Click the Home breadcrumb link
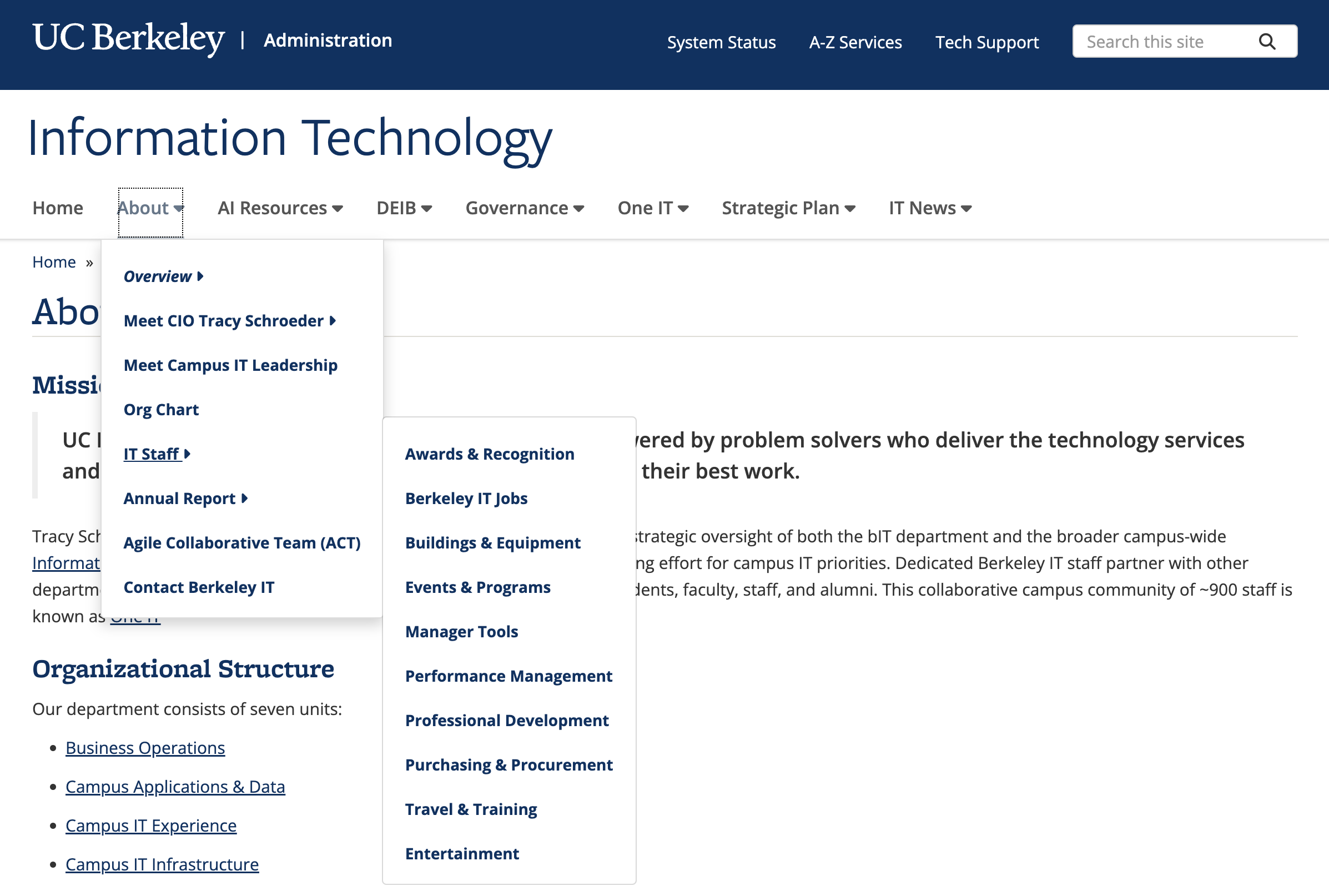The width and height of the screenshot is (1329, 896). pyautogui.click(x=54, y=261)
